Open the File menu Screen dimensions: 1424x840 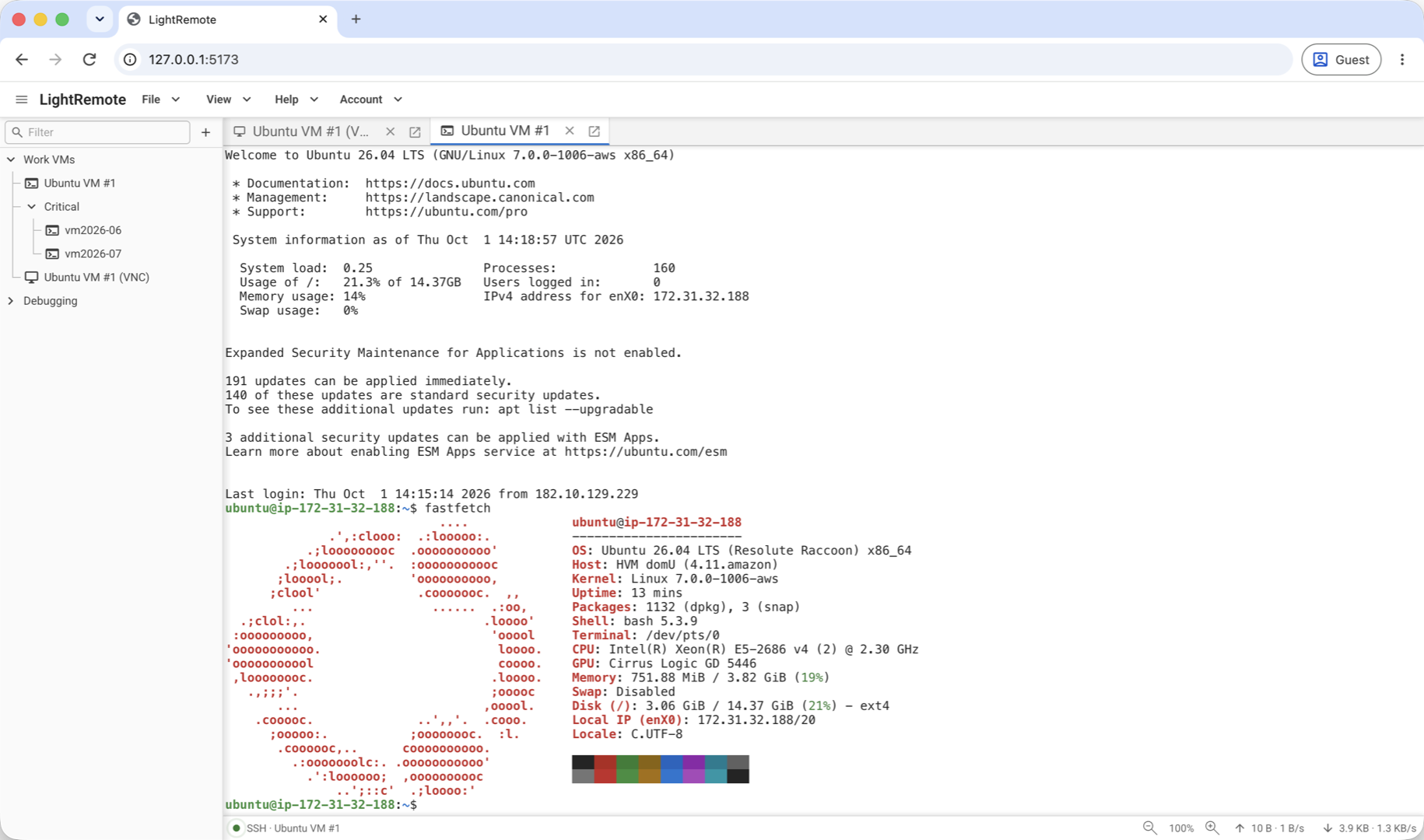tap(161, 100)
